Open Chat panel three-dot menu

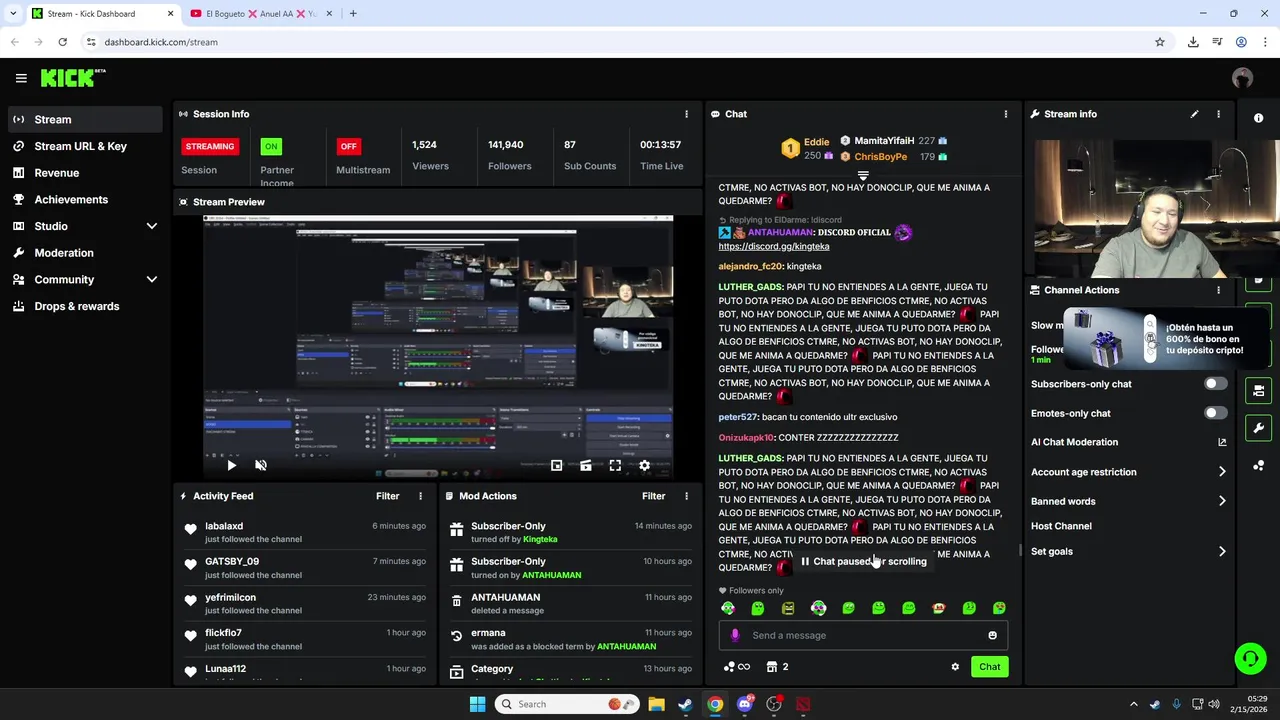point(1006,114)
